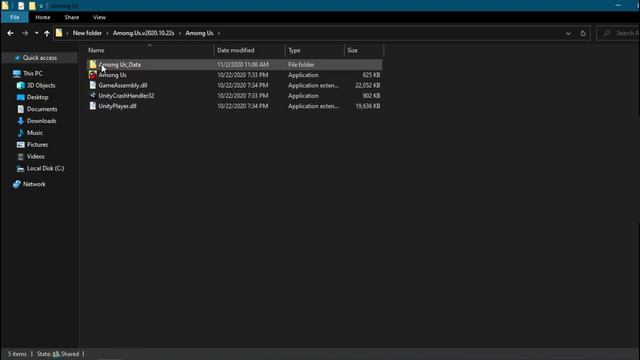Click Among Us breadcrumb segment

[199, 33]
